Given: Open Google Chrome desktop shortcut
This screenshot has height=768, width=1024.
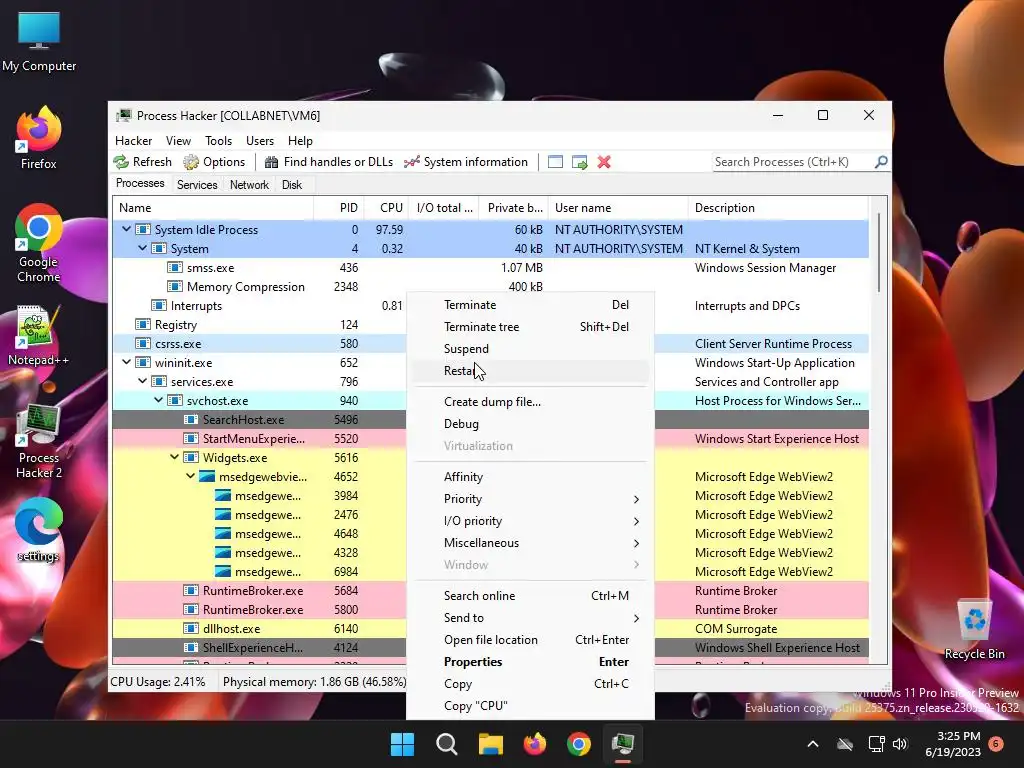Looking at the screenshot, I should (39, 243).
